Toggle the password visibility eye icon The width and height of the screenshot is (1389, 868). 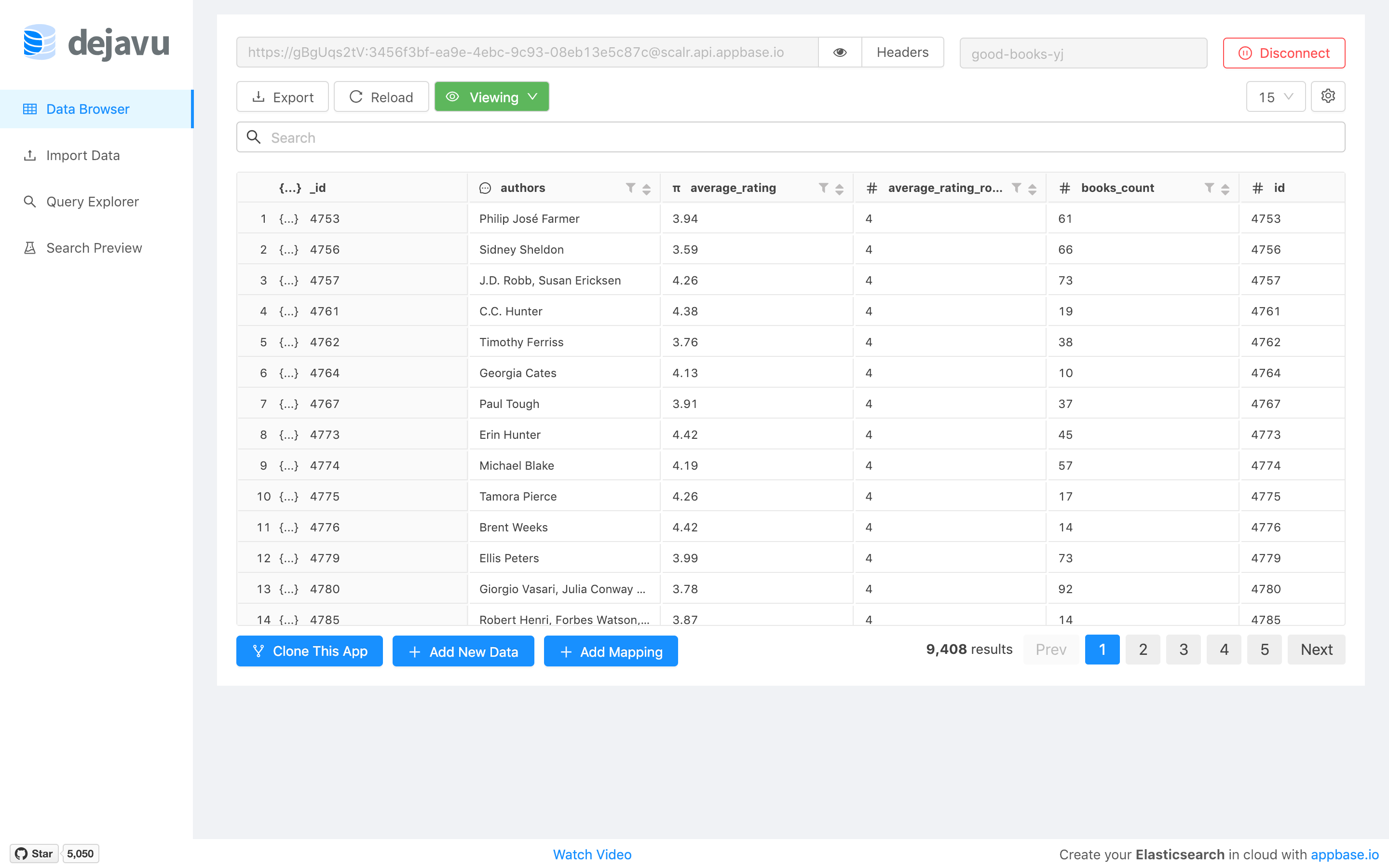[839, 52]
